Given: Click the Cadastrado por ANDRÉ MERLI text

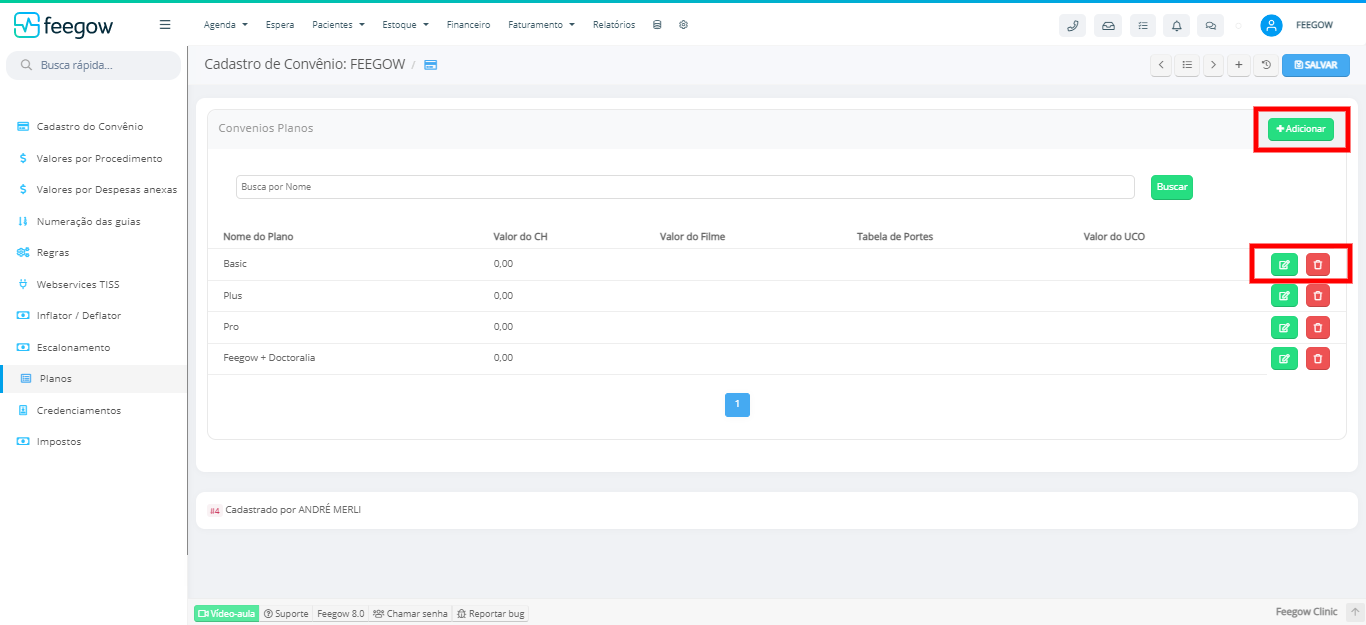Looking at the screenshot, I should click(293, 510).
